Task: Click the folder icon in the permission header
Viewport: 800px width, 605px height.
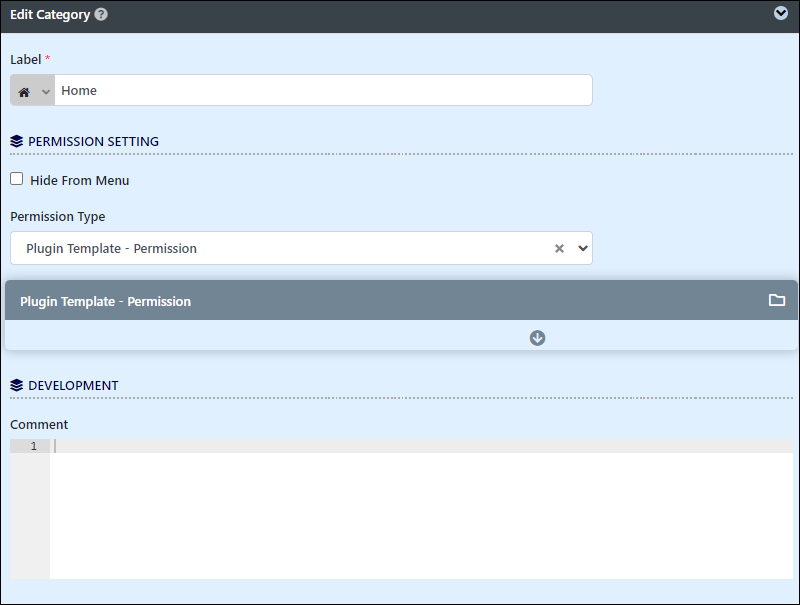Action: (777, 300)
